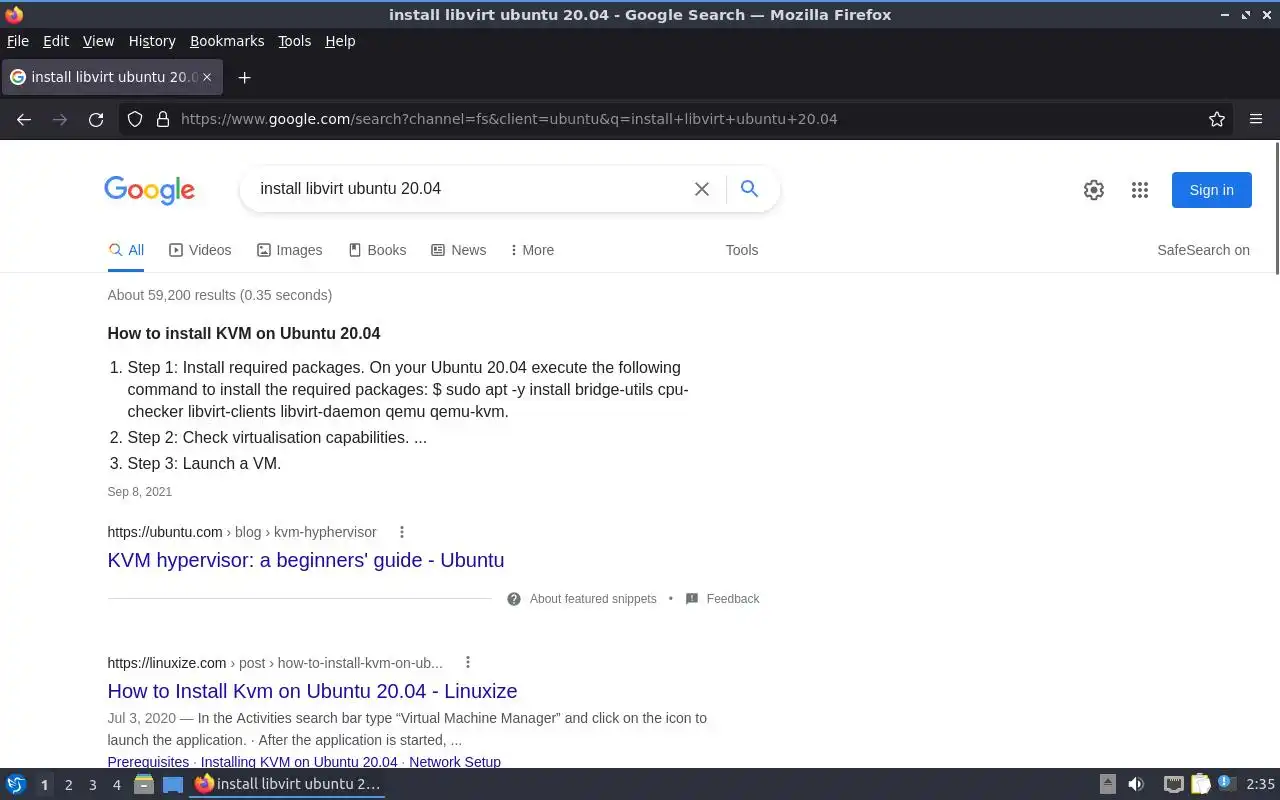Go back with the browser back arrow
Viewport: 1280px width, 800px height.
coord(24,119)
